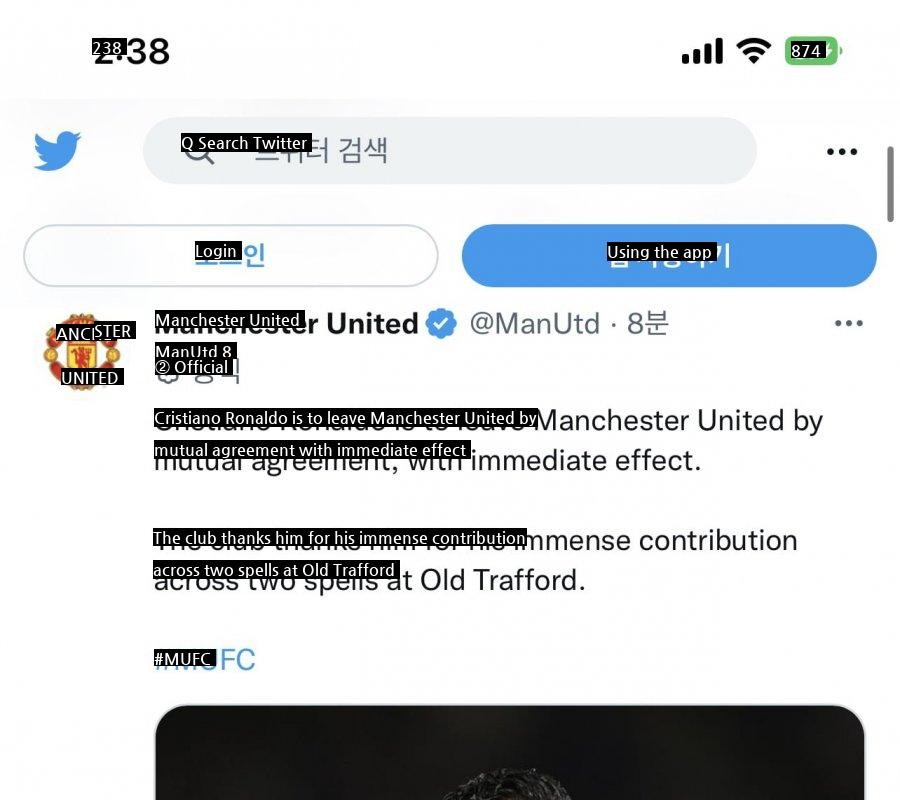Click the Official label icon under name
The width and height of the screenshot is (900, 800).
[x=166, y=370]
